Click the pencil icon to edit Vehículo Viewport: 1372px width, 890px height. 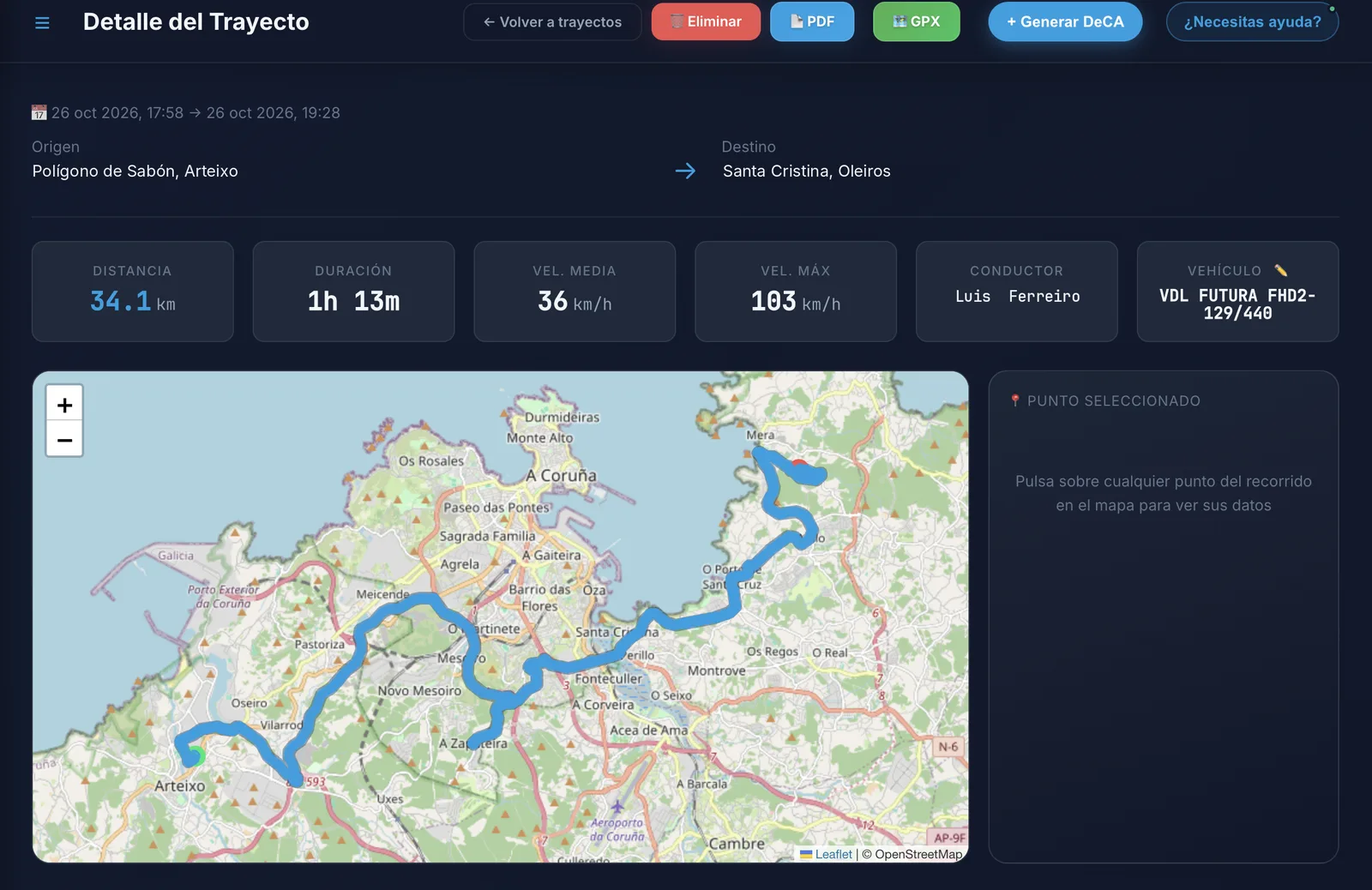pos(1280,271)
